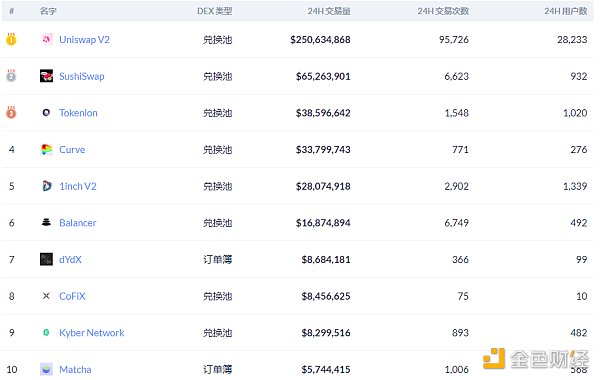Click the gold first-place medal icon
Image resolution: width=600 pixels, height=380 pixels.
(x=11, y=39)
